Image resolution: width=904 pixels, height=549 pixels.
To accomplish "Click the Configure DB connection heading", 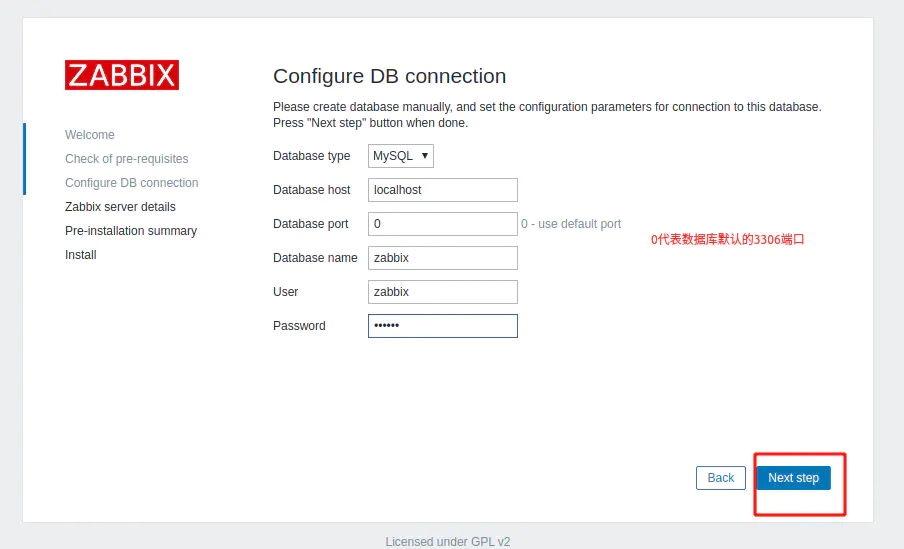I will tap(390, 77).
